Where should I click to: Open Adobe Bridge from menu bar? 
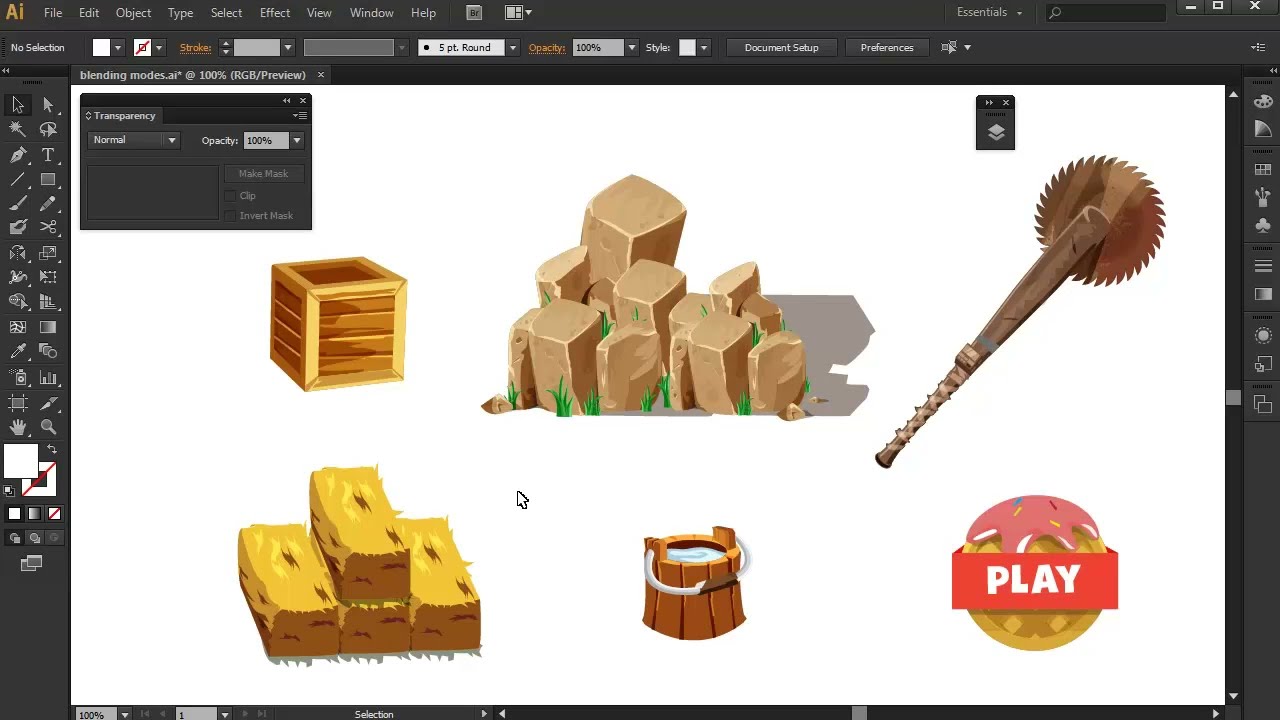click(x=474, y=13)
